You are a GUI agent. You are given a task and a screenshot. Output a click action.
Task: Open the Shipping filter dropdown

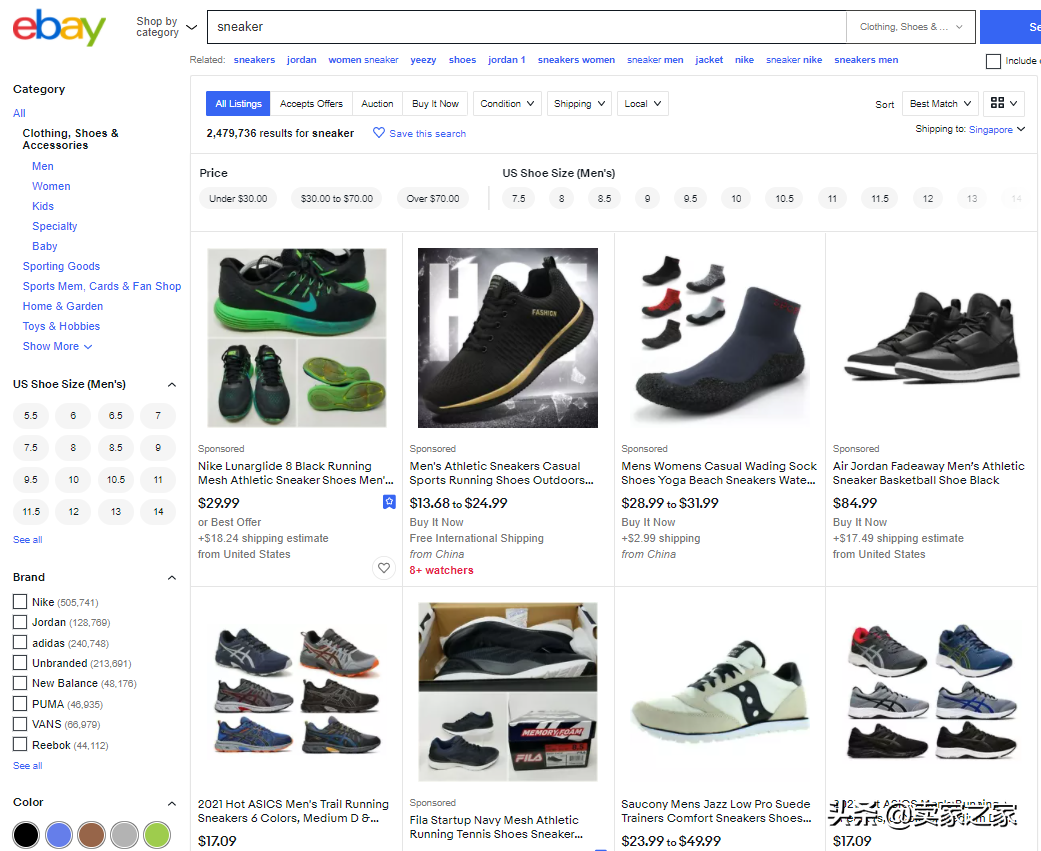point(579,104)
